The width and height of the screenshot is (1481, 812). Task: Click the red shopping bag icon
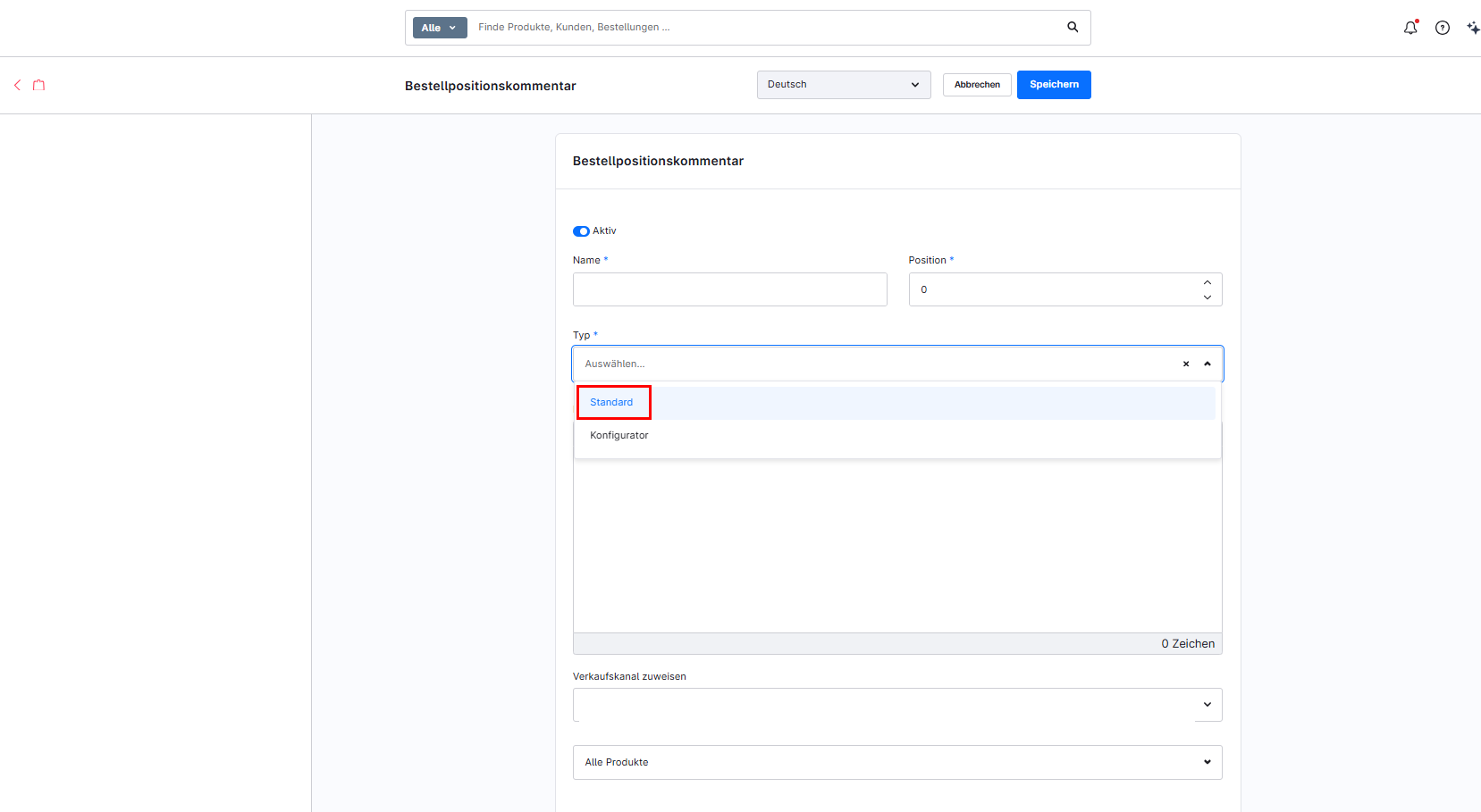coord(38,85)
